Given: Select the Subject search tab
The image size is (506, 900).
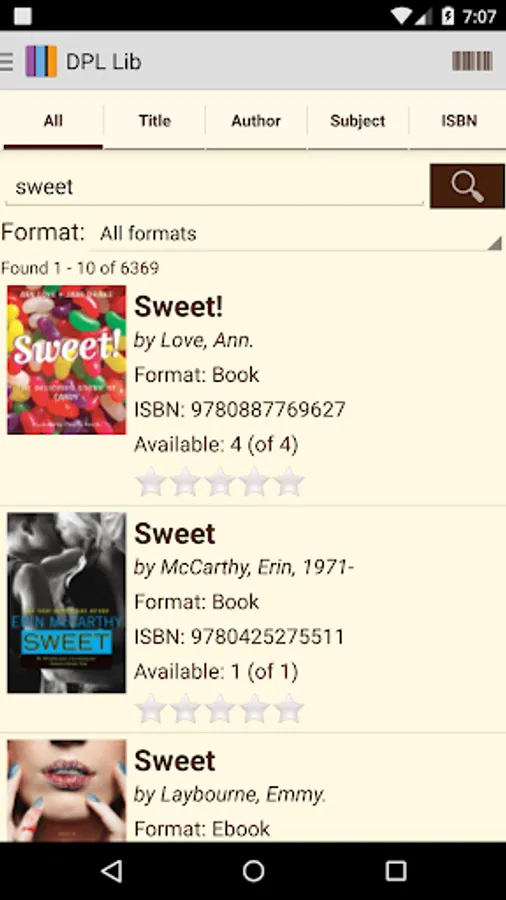Looking at the screenshot, I should (x=357, y=121).
